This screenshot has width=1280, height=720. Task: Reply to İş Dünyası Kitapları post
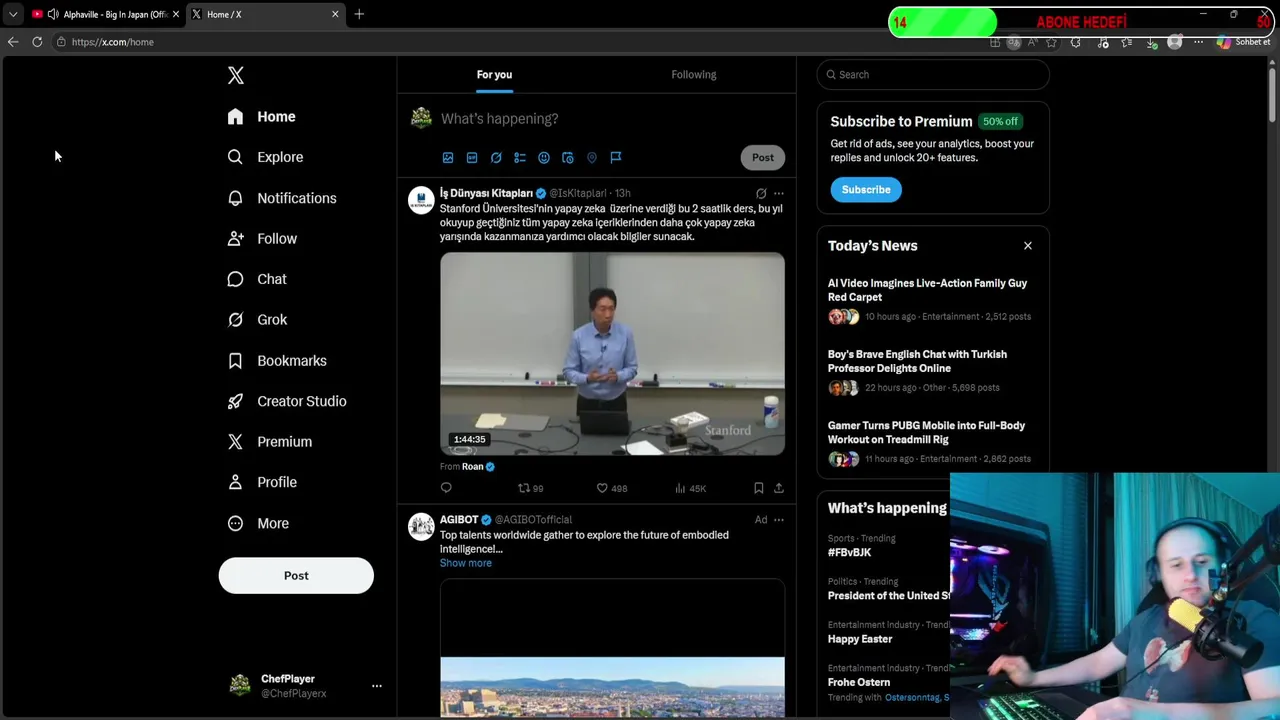point(446,488)
